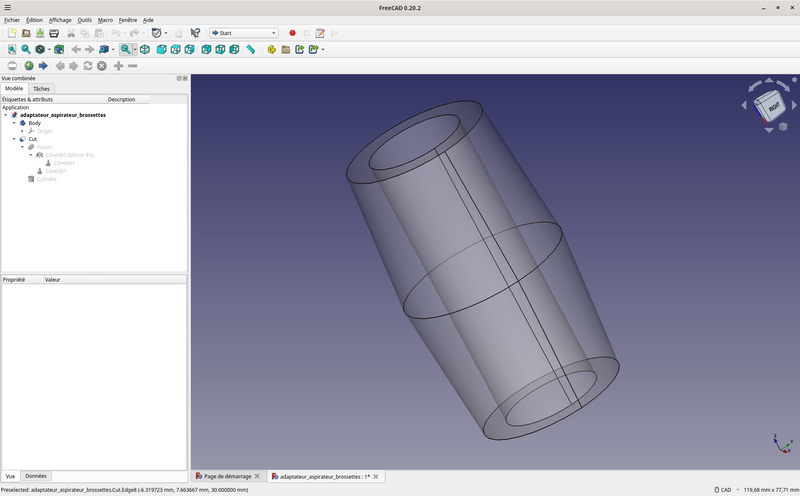Click the Save document icon
The height and width of the screenshot is (496, 800).
(40, 33)
